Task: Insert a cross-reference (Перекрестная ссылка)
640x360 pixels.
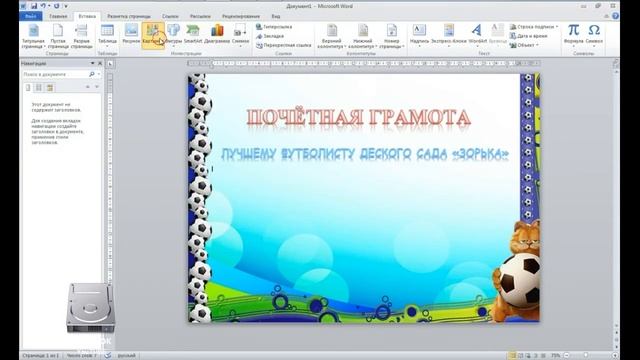Action: [284, 45]
